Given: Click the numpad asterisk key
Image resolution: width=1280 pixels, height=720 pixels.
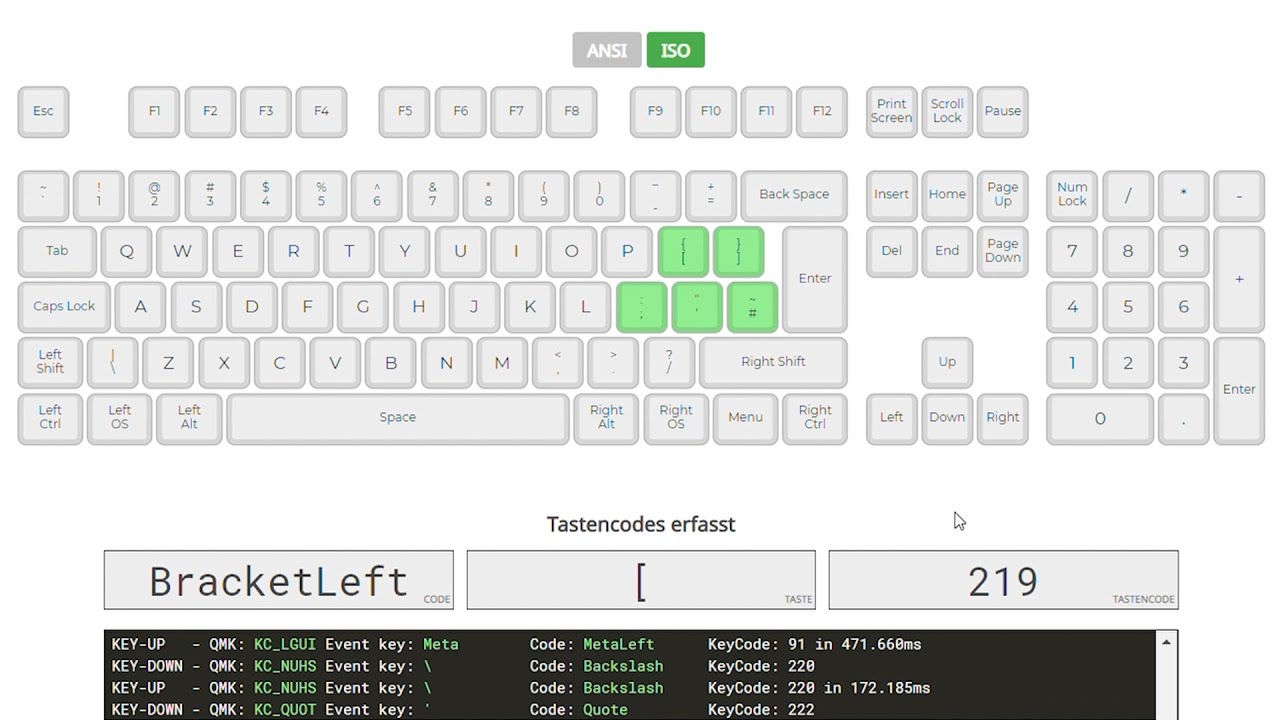Looking at the screenshot, I should 1183,195.
